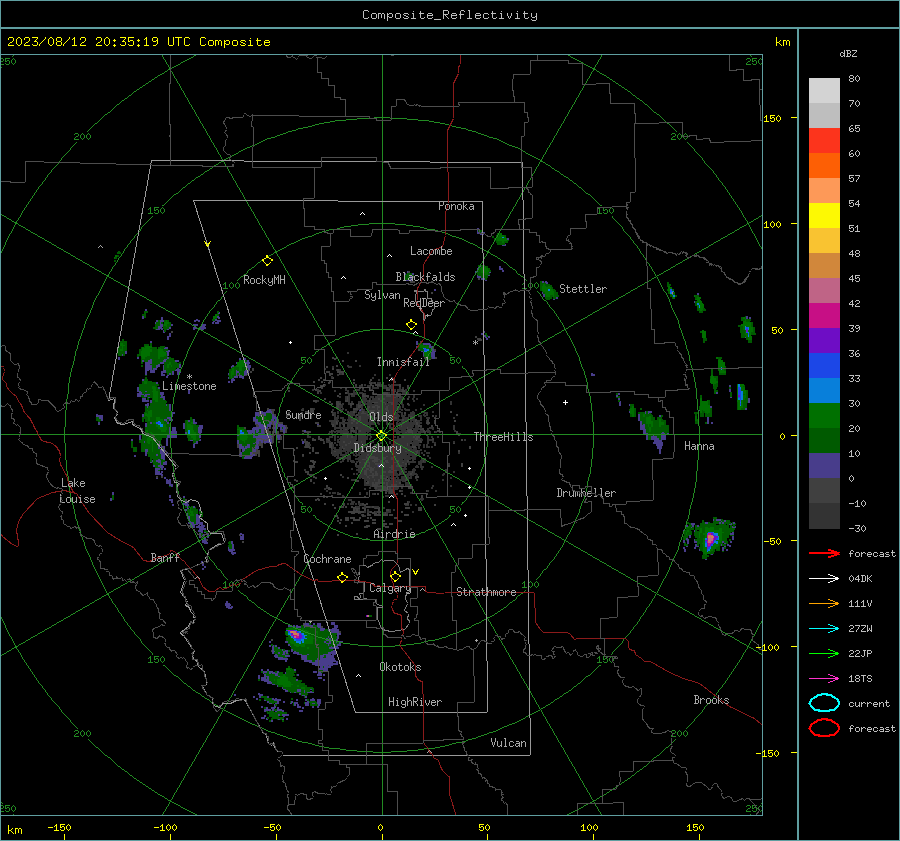Viewport: 900px width, 841px height.
Task: Select the green 22JP arrow legend icon
Action: coord(824,653)
